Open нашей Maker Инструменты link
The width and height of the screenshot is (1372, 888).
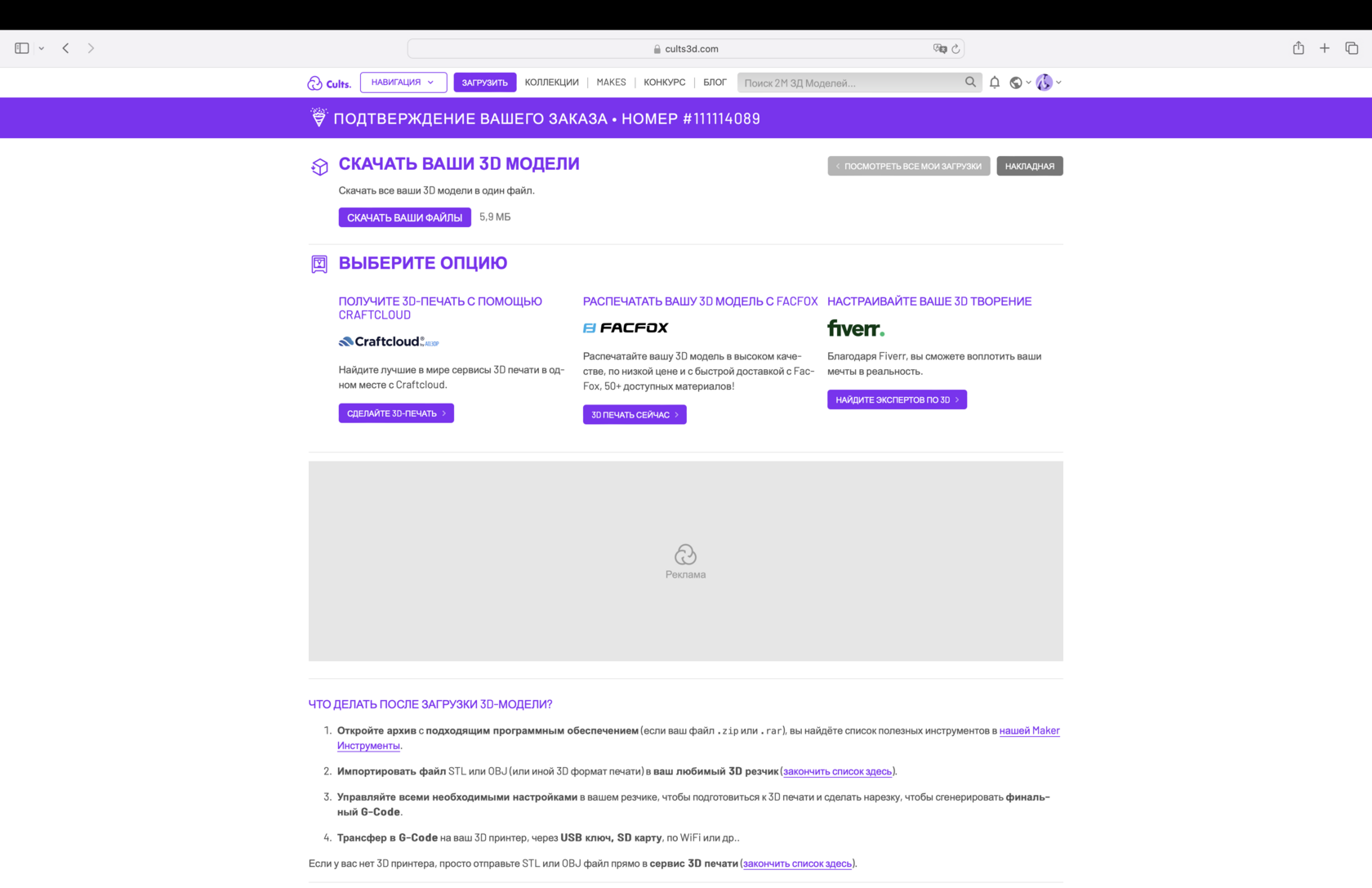1029,730
